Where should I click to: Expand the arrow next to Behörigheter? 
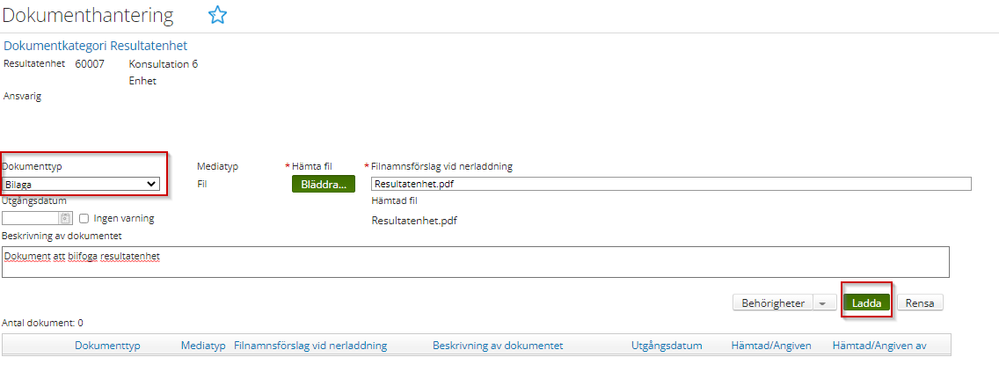coord(823,303)
